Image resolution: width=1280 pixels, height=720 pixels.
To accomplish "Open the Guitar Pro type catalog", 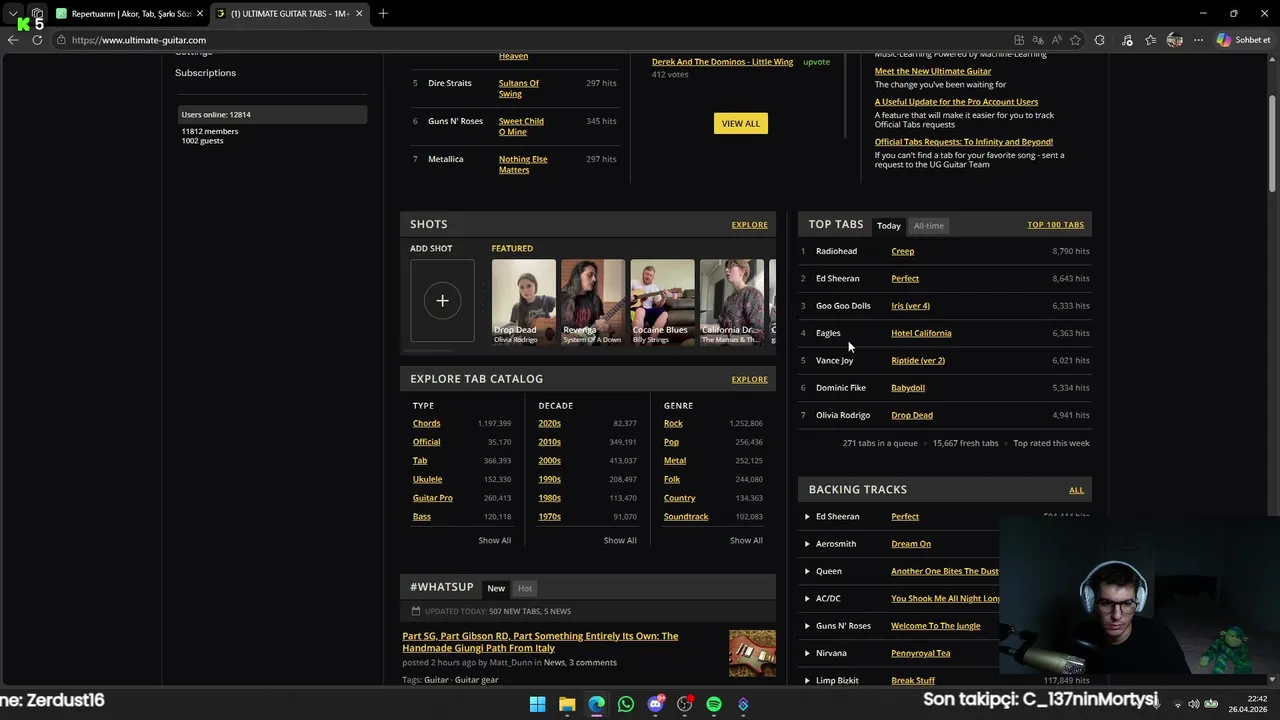I will 432,498.
